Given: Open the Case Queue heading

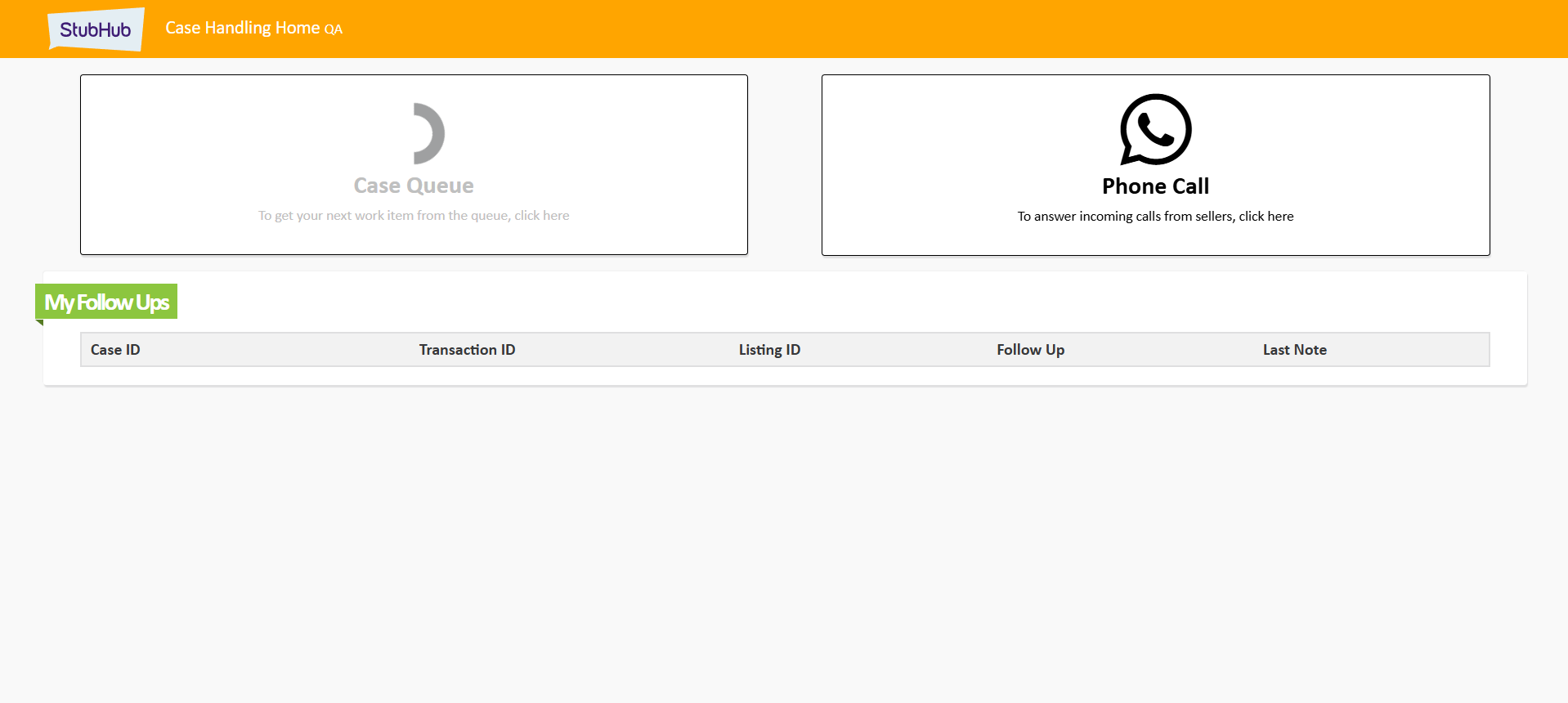Looking at the screenshot, I should 414,186.
